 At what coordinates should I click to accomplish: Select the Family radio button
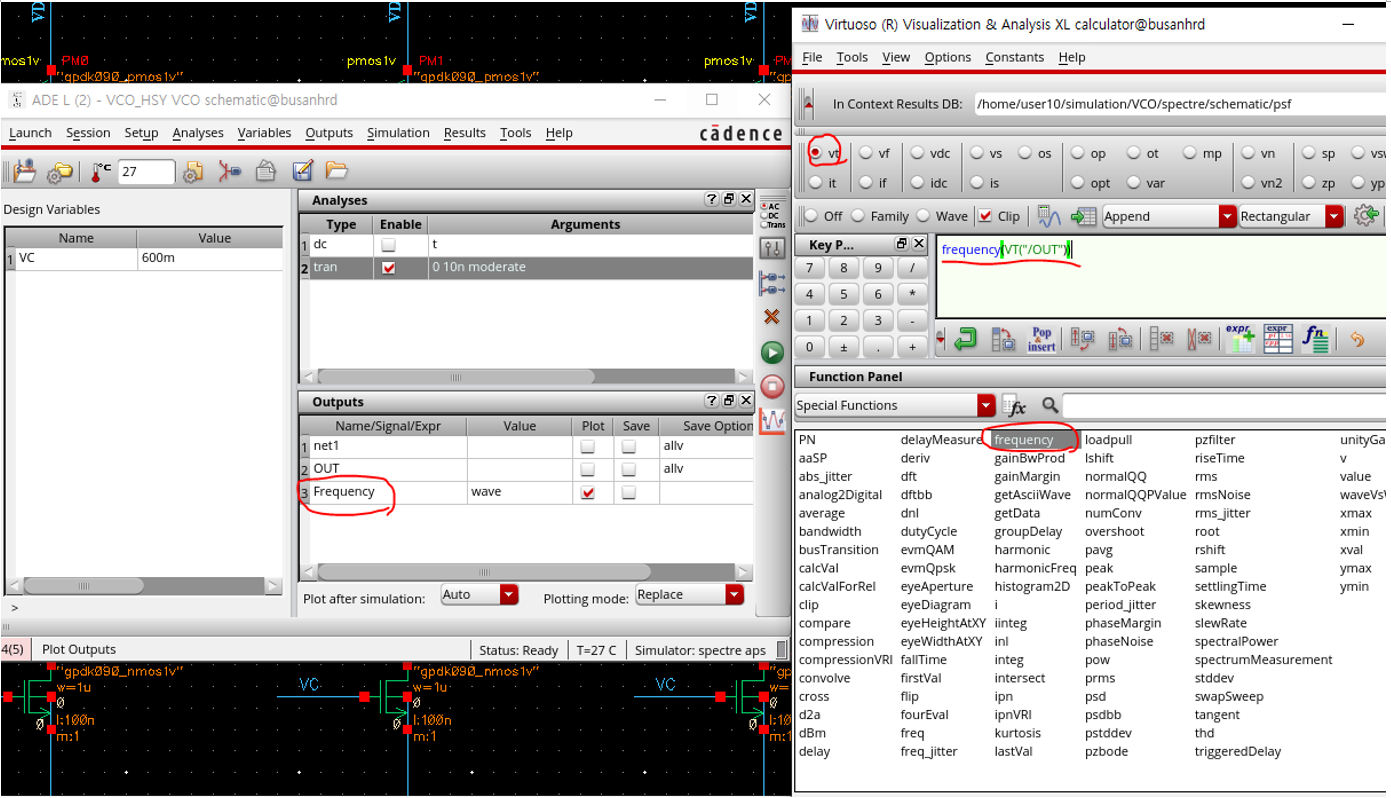[858, 216]
